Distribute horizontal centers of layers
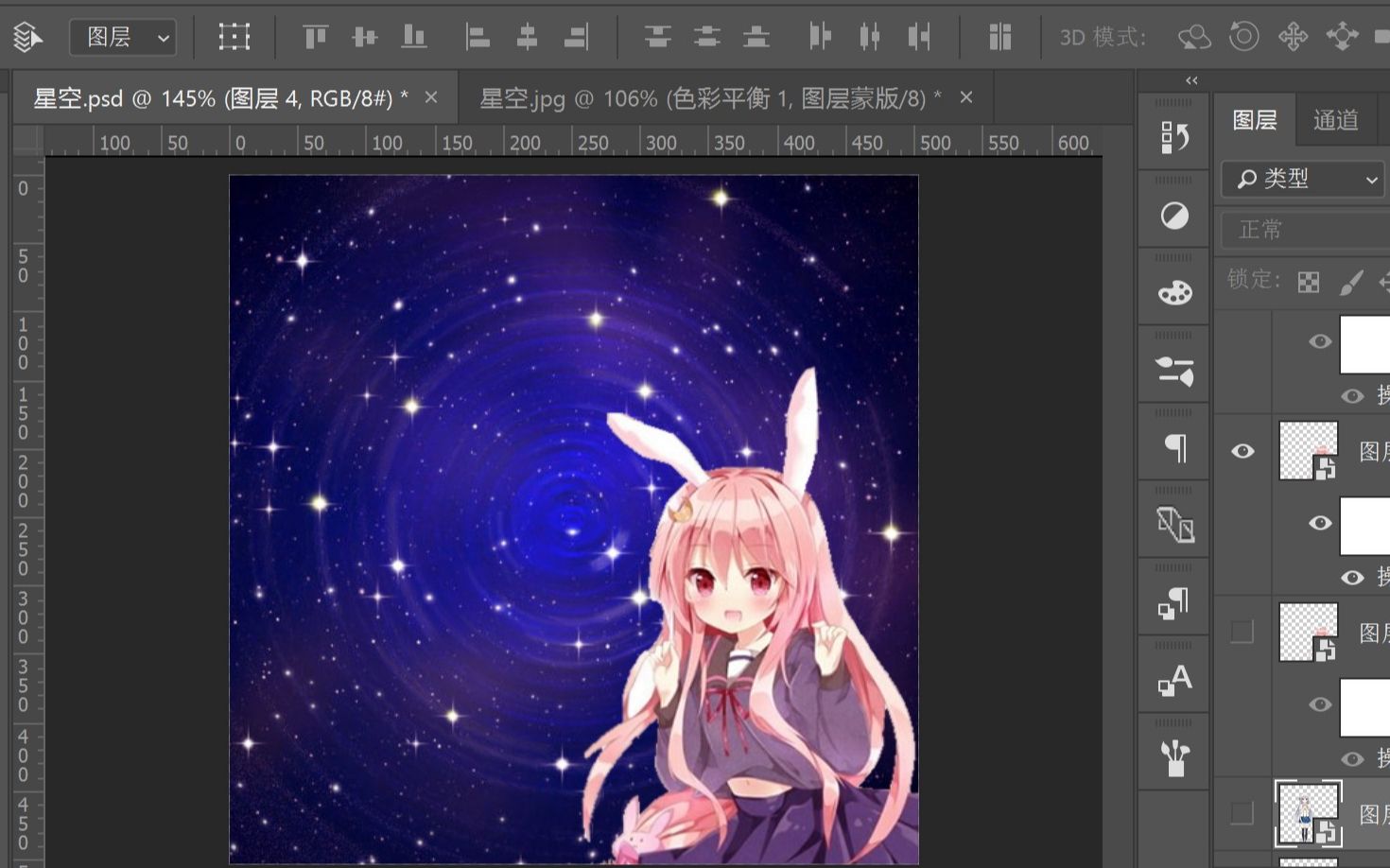Viewport: 1390px width, 868px height. pos(869,37)
